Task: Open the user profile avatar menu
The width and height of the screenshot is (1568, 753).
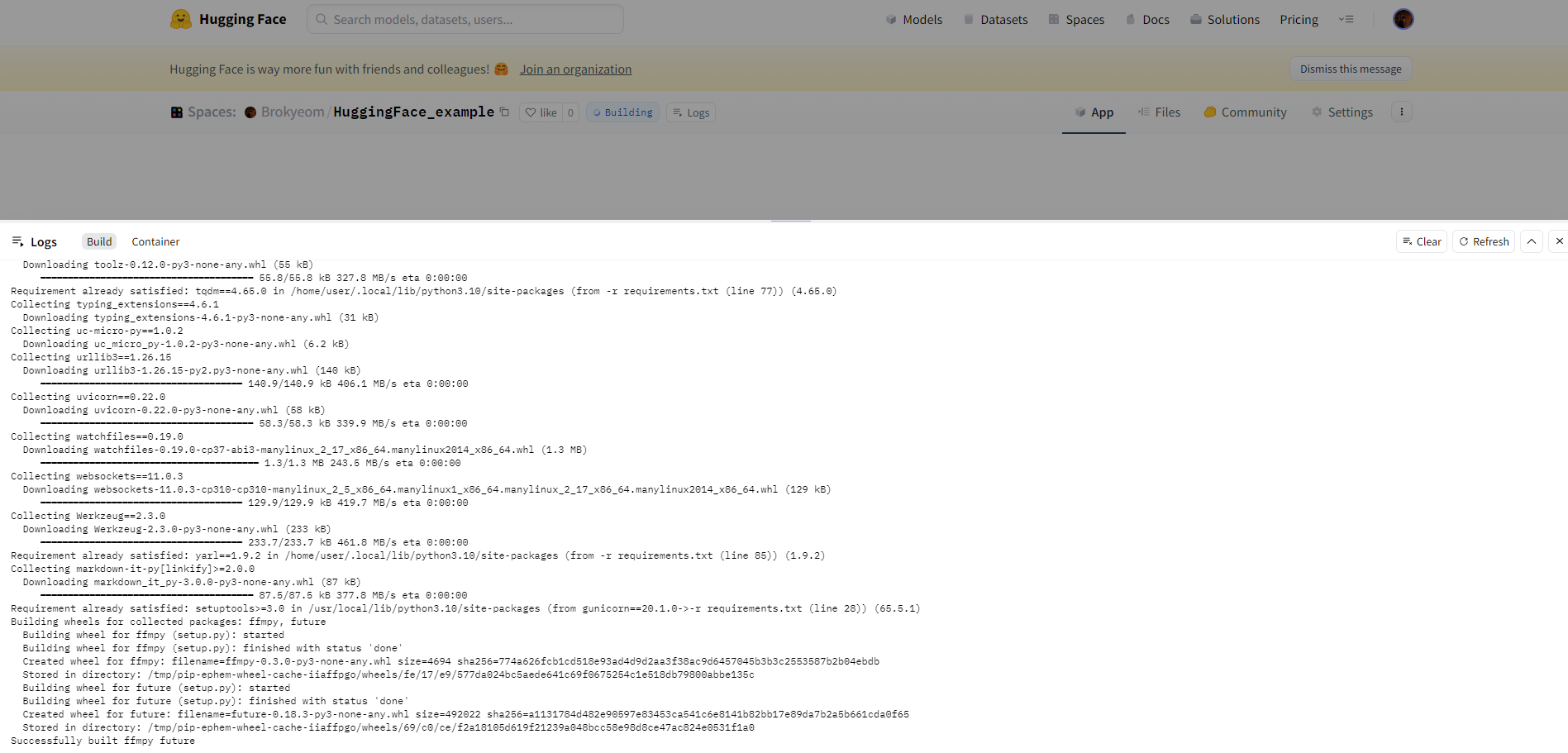Action: pyautogui.click(x=1404, y=19)
